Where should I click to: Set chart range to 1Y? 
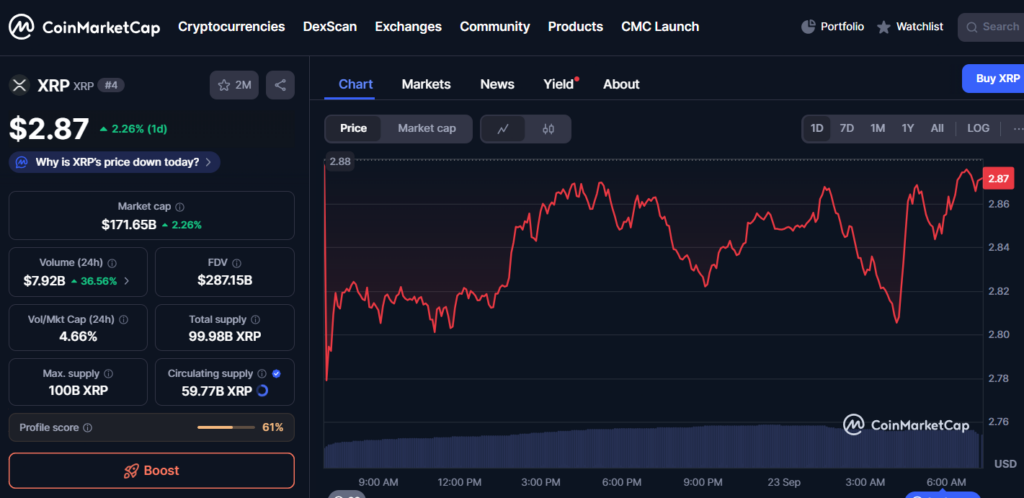(908, 129)
